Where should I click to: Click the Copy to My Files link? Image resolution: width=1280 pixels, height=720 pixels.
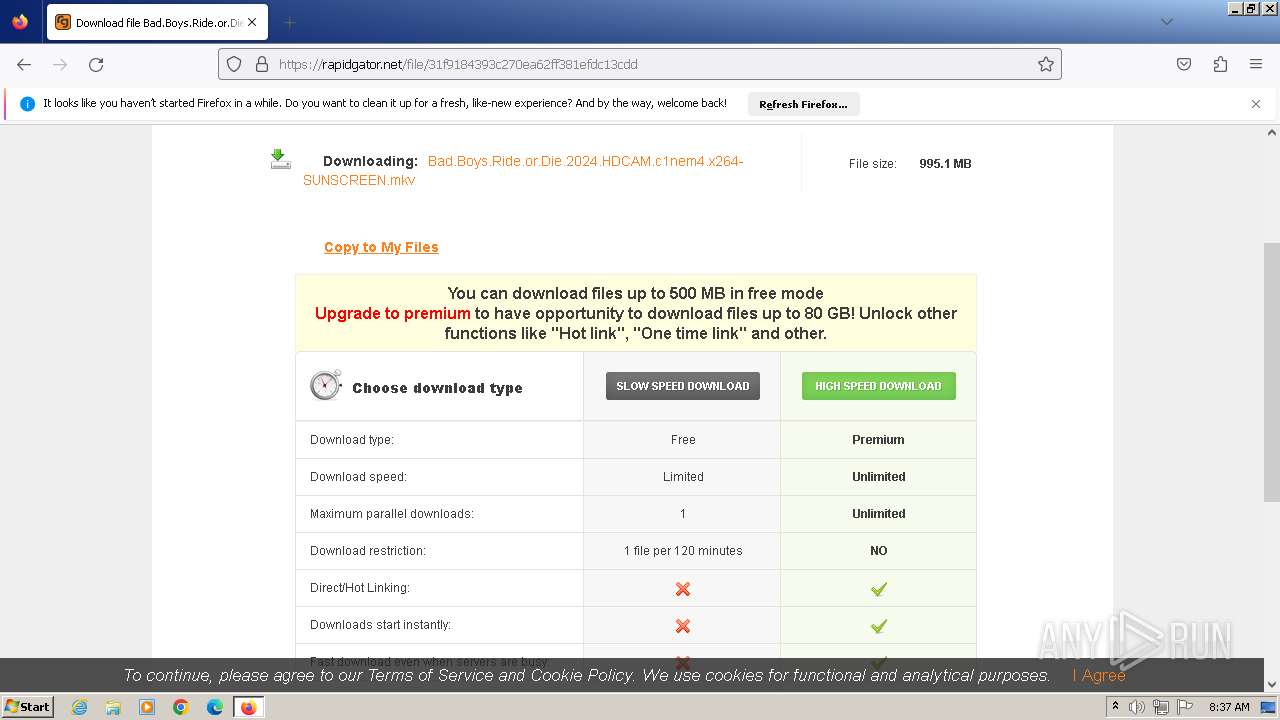point(381,247)
